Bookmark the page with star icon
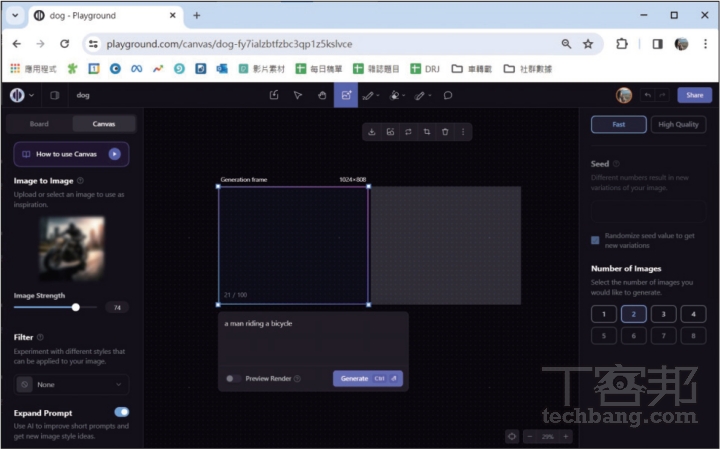This screenshot has width=720, height=449. click(588, 44)
